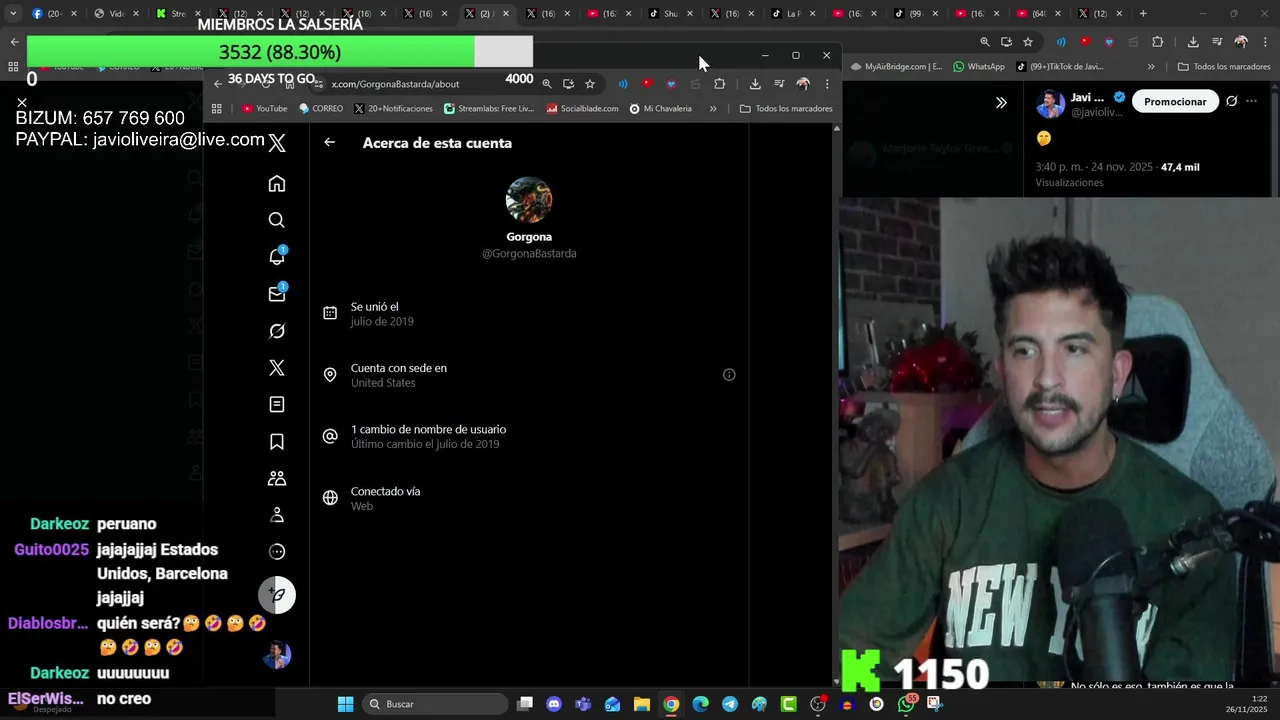Open the Home icon in X sidebar
The width and height of the screenshot is (1280, 720).
[277, 184]
